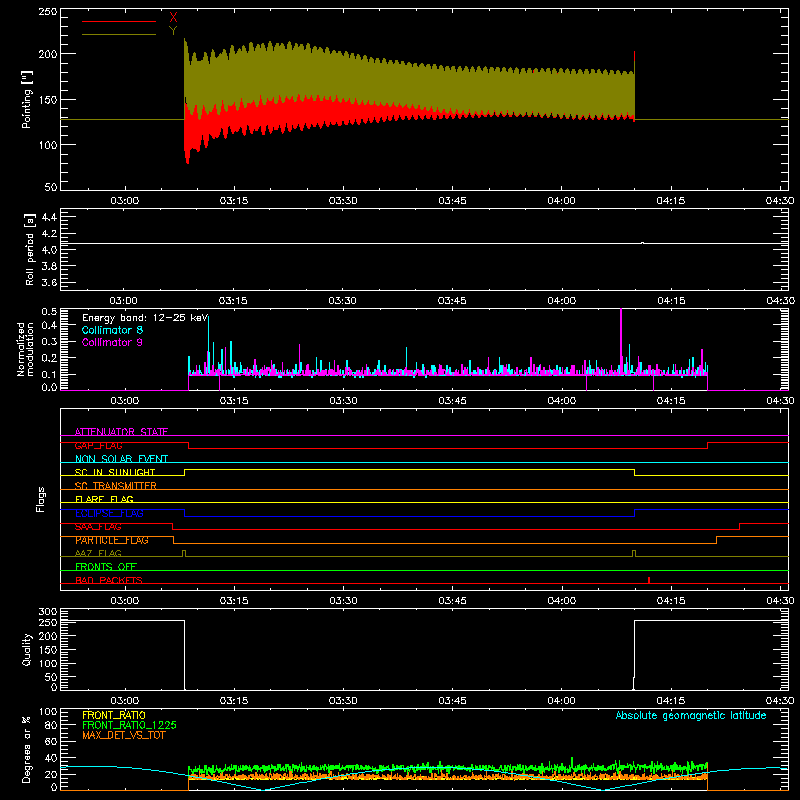Click the SAA_FLAG label

[x=98, y=527]
